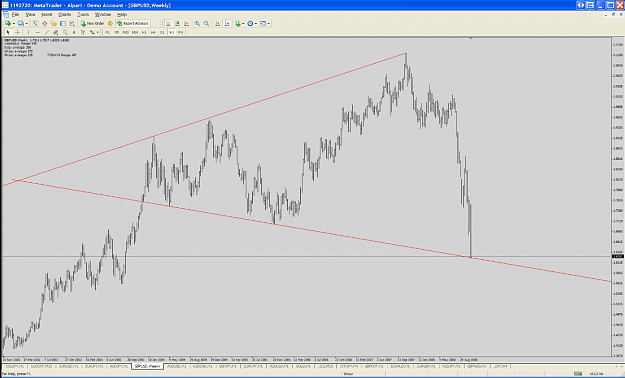Image resolution: width=625 pixels, height=378 pixels.
Task: Click the chart shift triangle marker atop chart
Action: [471, 38]
